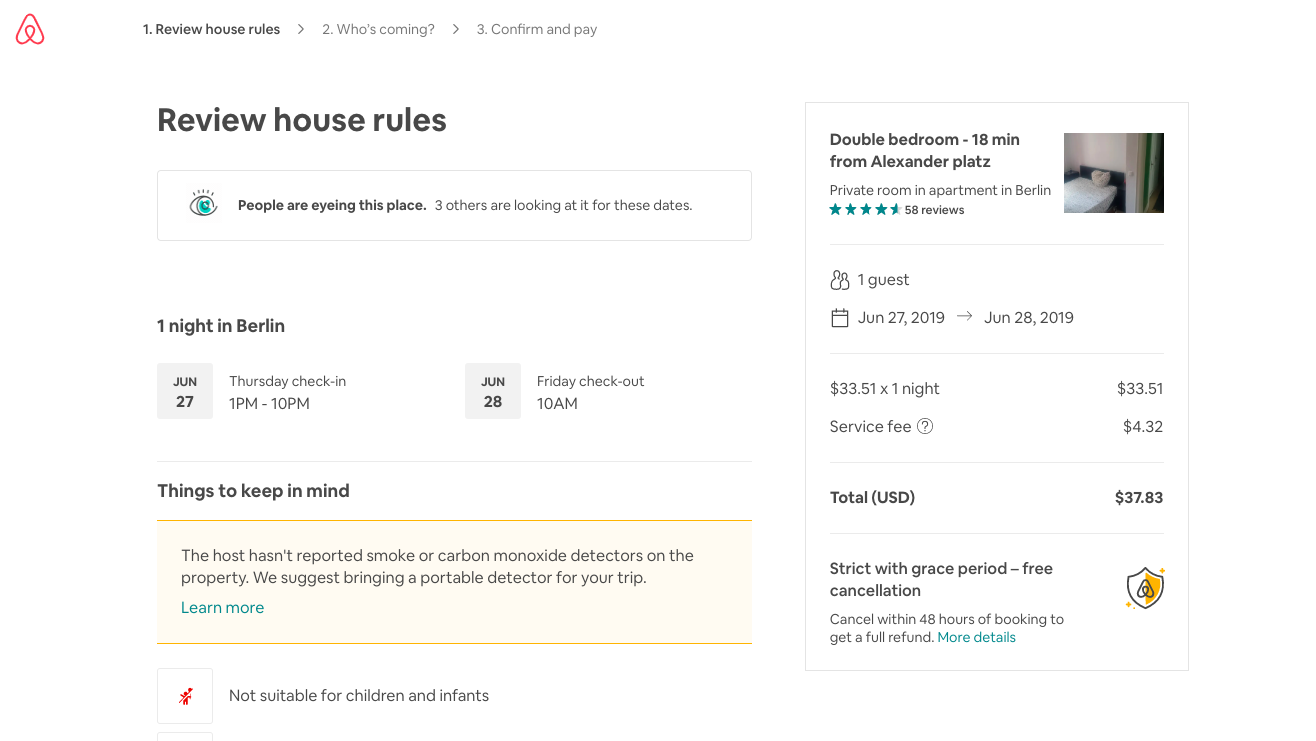Viewport: 1316px width, 741px height.
Task: Click the five-star rating icons
Action: [x=865, y=210]
